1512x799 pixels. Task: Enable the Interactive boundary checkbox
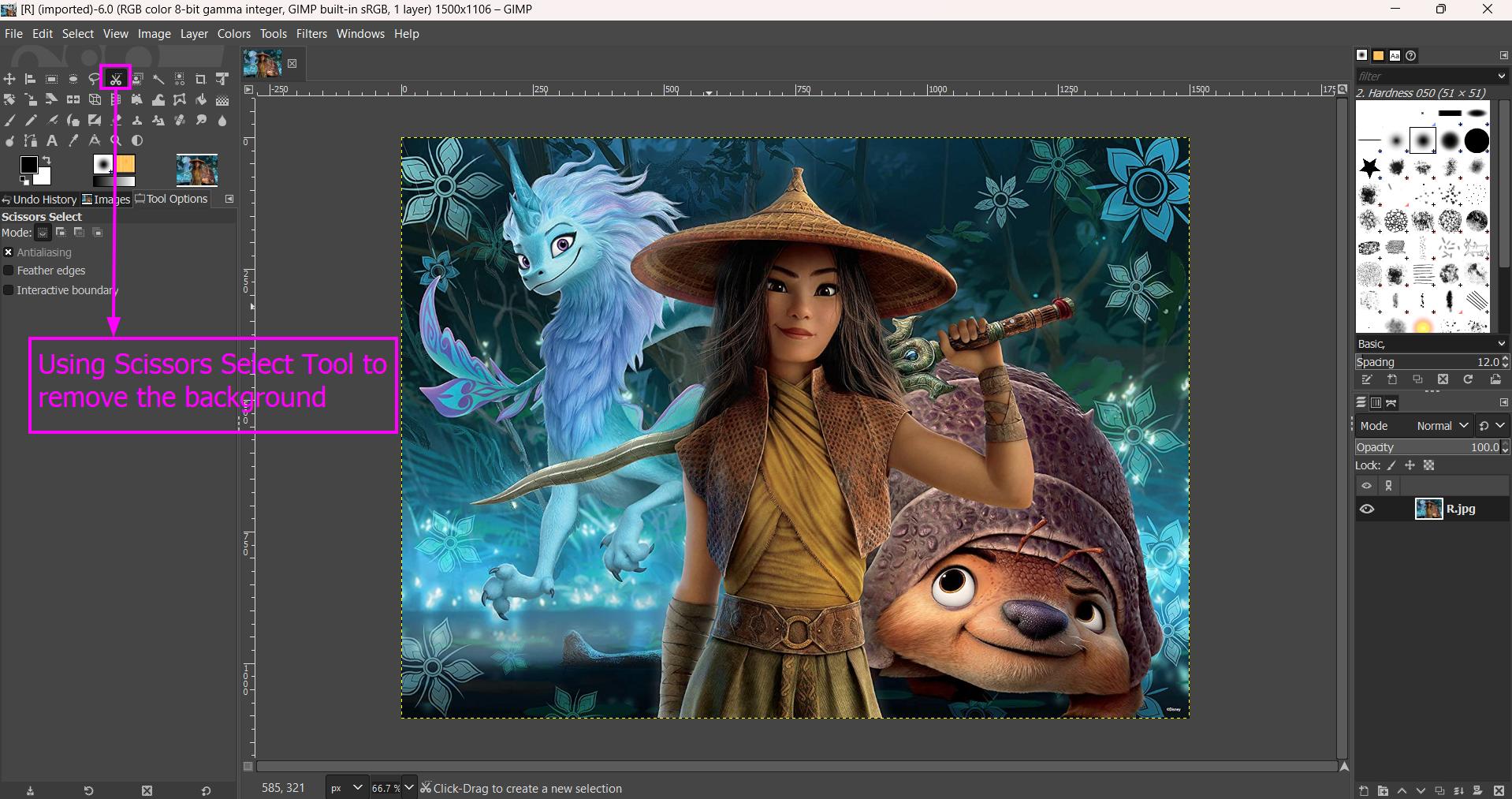click(x=9, y=290)
